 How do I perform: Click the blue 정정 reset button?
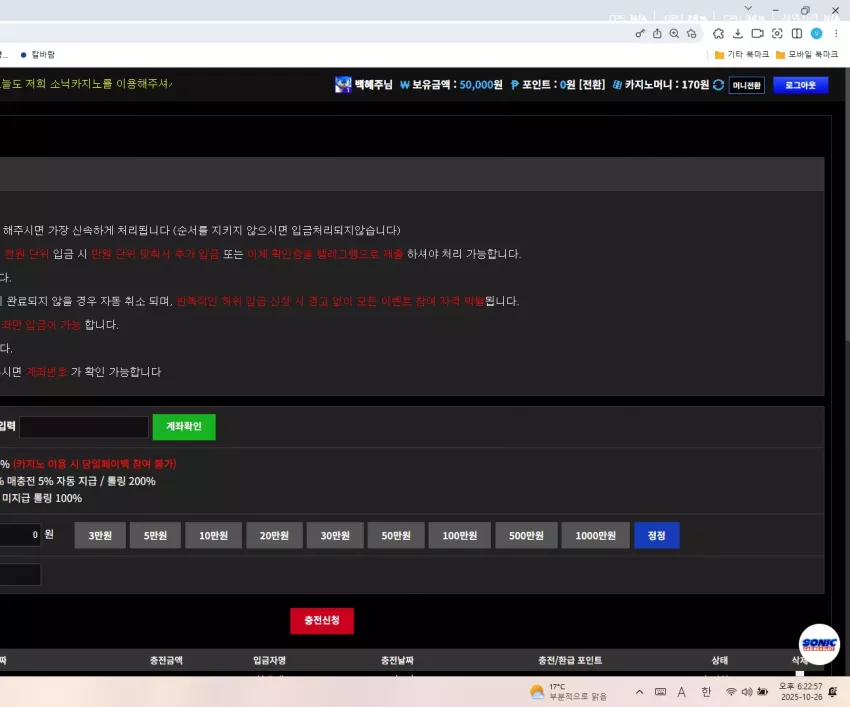[x=656, y=536]
